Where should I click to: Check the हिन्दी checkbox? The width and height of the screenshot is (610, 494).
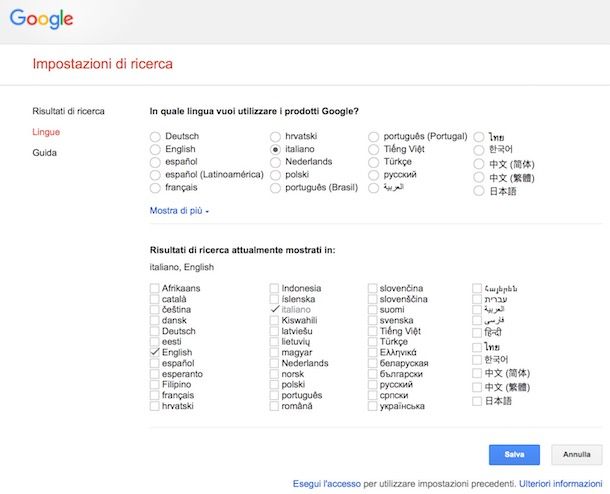(477, 333)
